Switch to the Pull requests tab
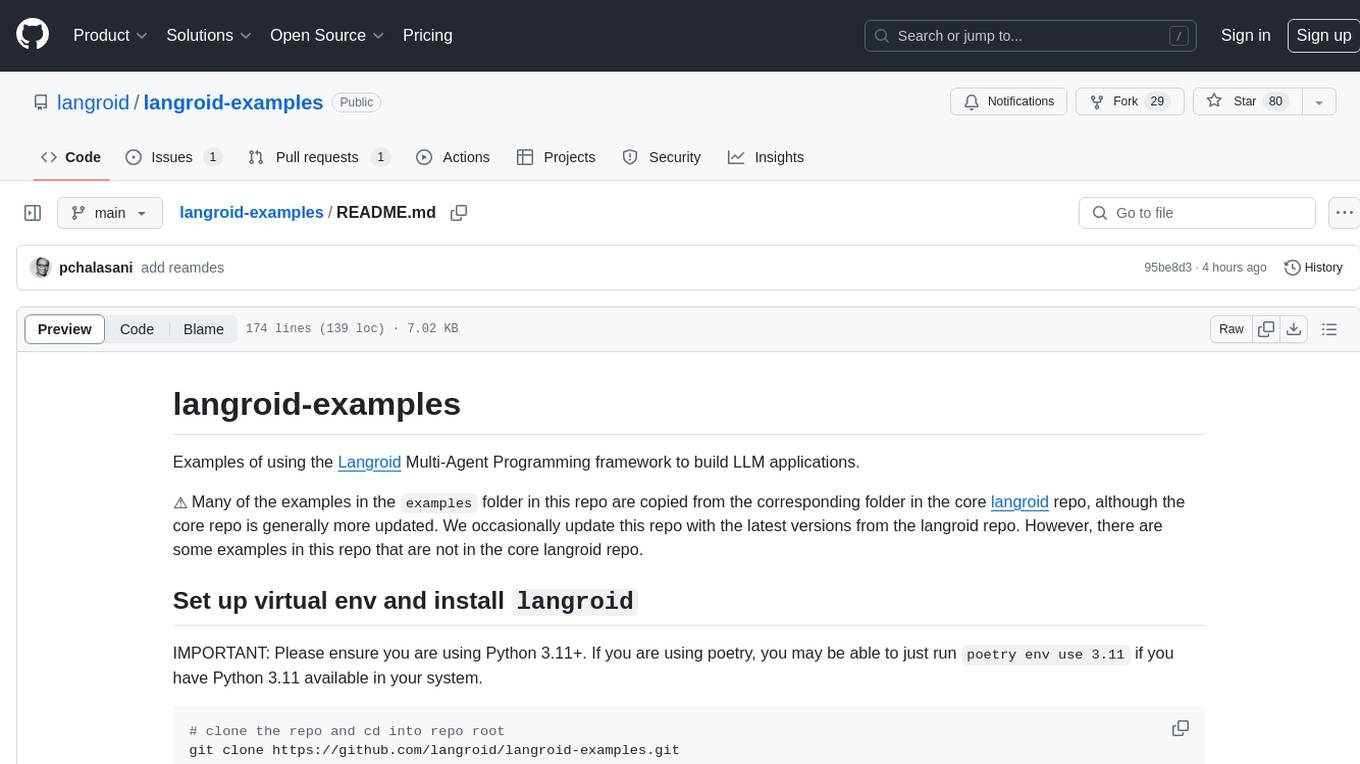This screenshot has height=764, width=1360. [x=318, y=157]
